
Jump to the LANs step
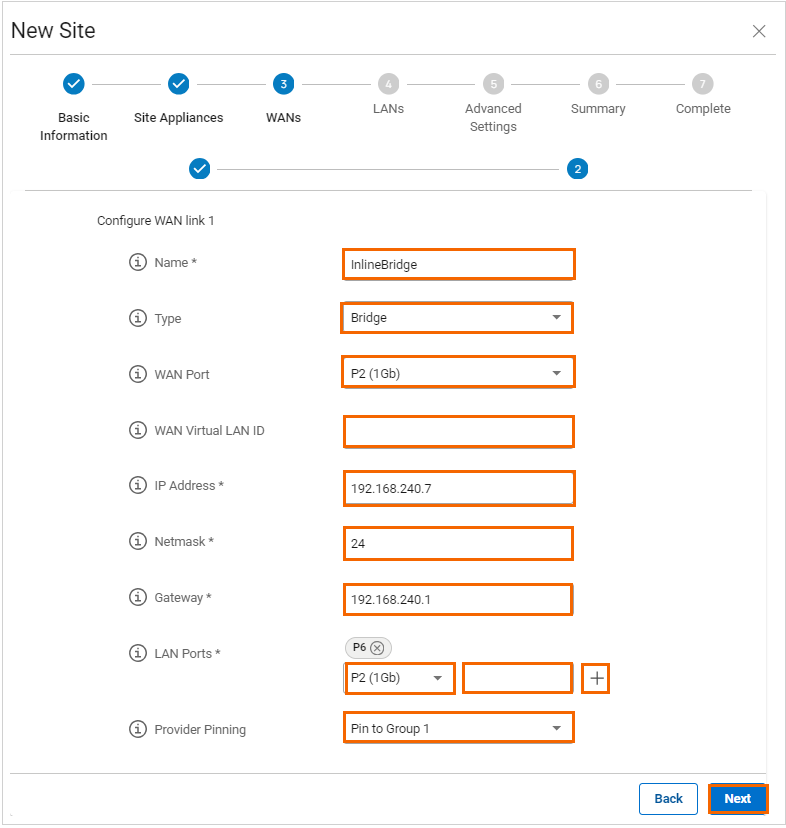click(x=388, y=84)
